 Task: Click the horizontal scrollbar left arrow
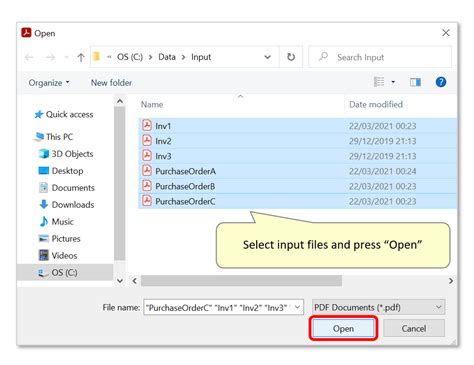134,281
